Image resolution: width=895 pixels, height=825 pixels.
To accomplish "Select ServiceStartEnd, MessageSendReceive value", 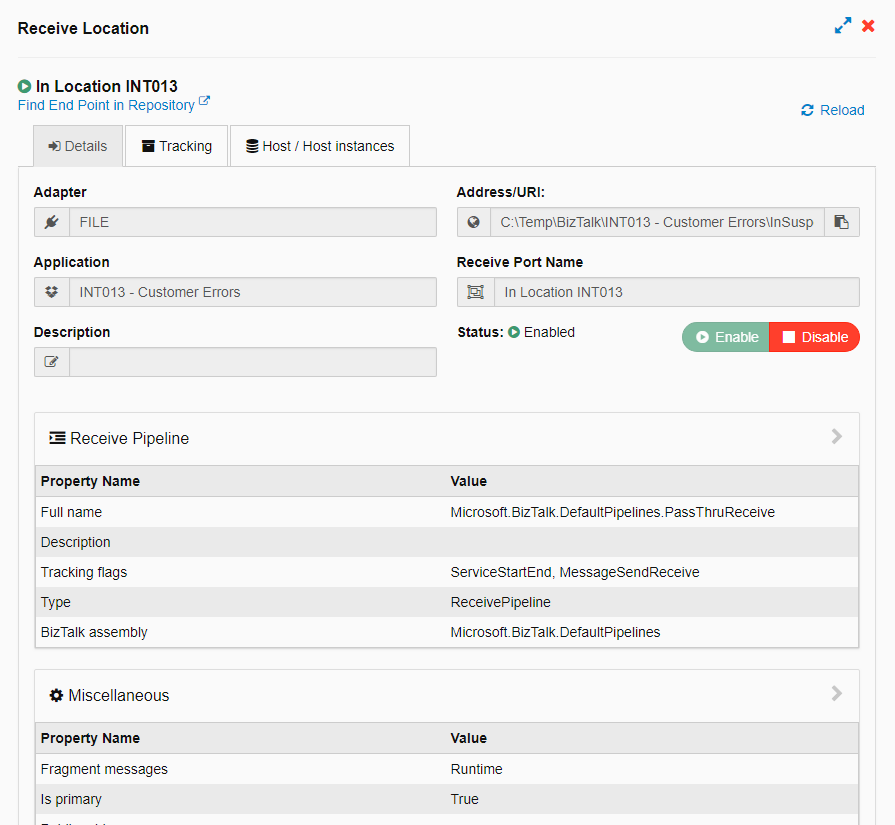I will (x=575, y=572).
